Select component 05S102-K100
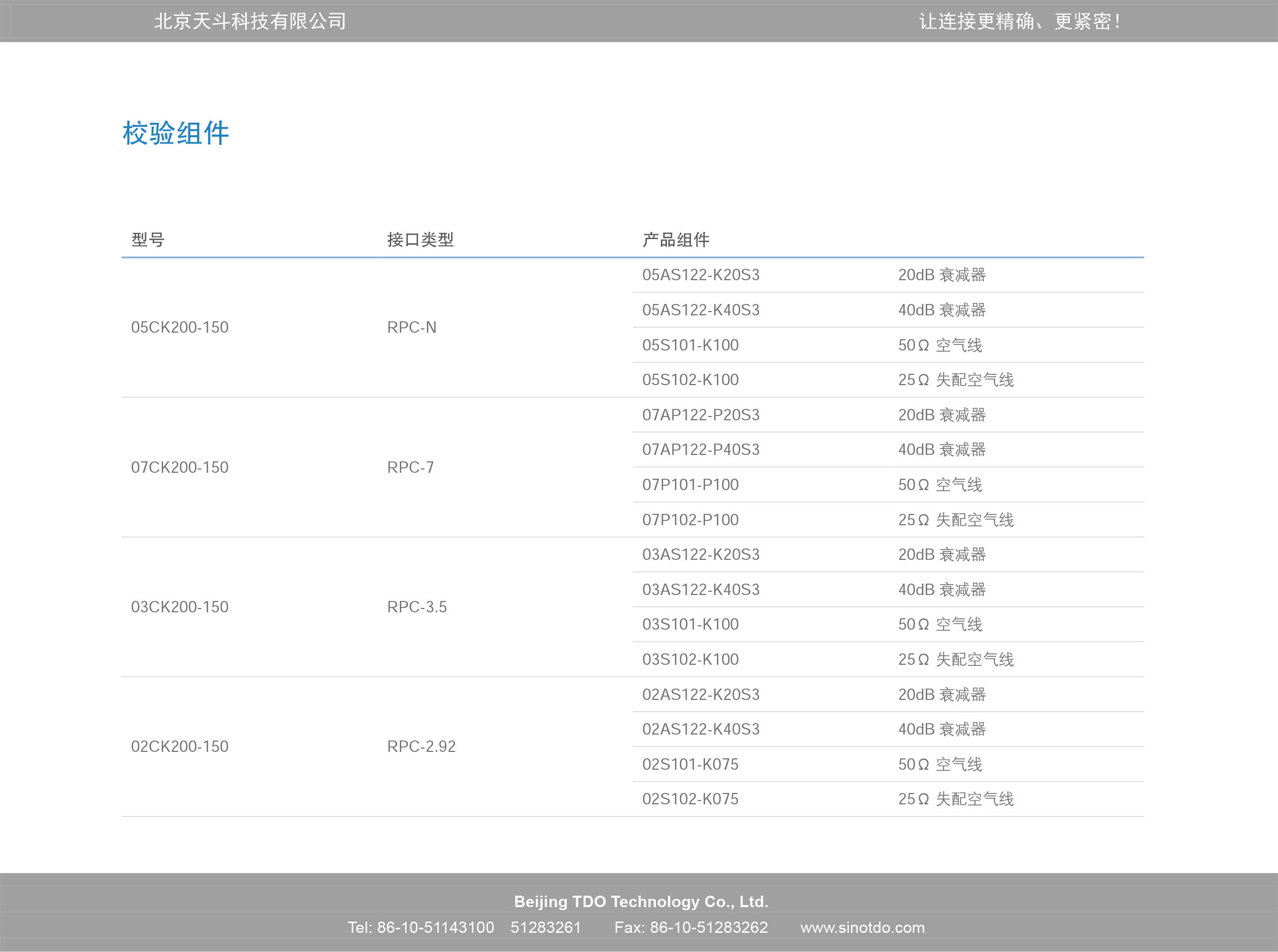Screen dimensions: 1278x952 [x=690, y=380]
